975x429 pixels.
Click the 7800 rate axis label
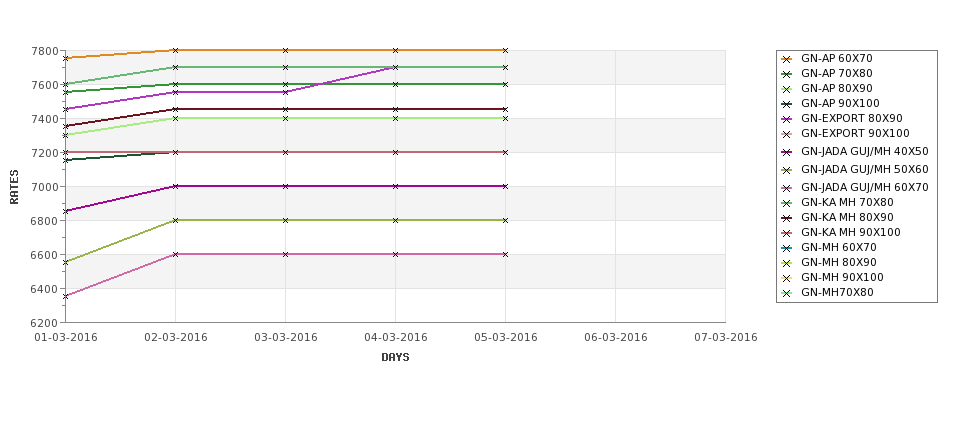tap(47, 51)
